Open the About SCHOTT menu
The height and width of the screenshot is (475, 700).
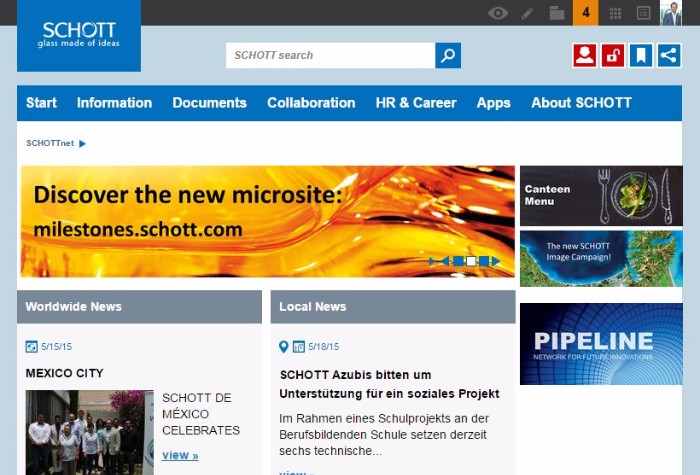[x=581, y=103]
